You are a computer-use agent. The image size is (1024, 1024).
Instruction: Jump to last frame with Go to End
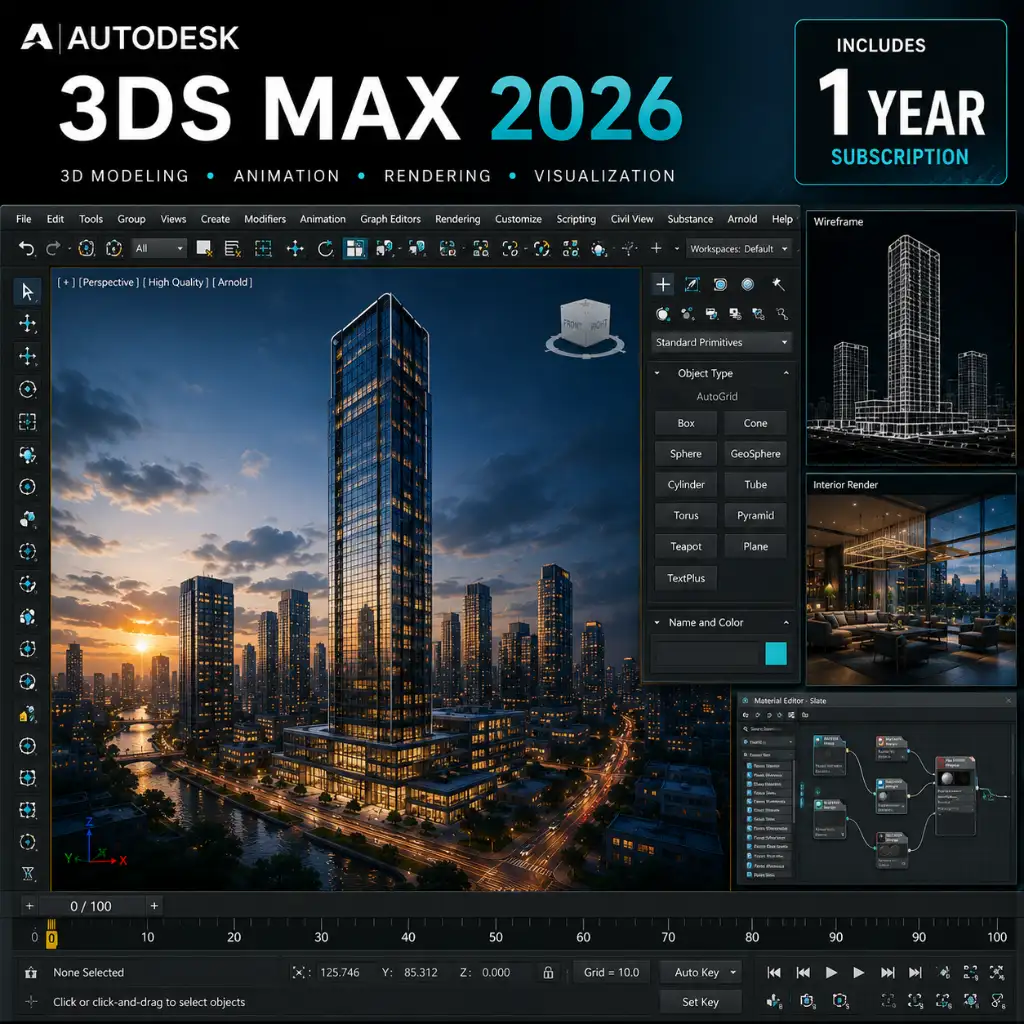point(916,972)
